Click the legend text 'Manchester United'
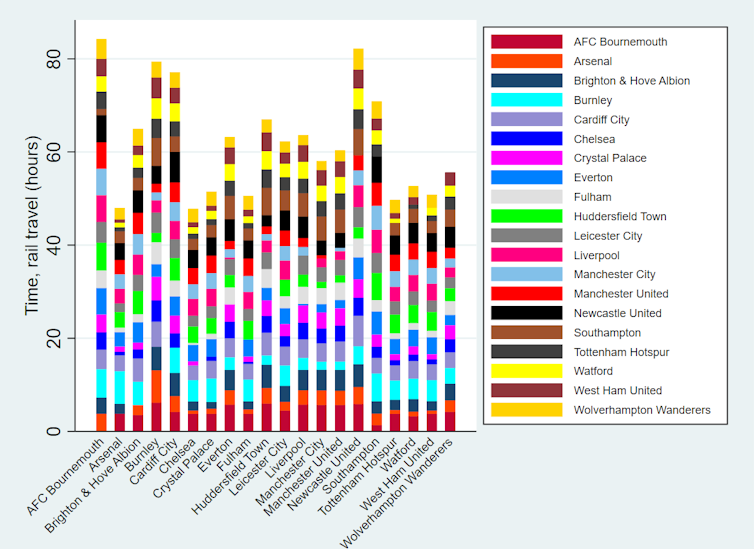Screen dimensions: 754x549 pos(621,294)
